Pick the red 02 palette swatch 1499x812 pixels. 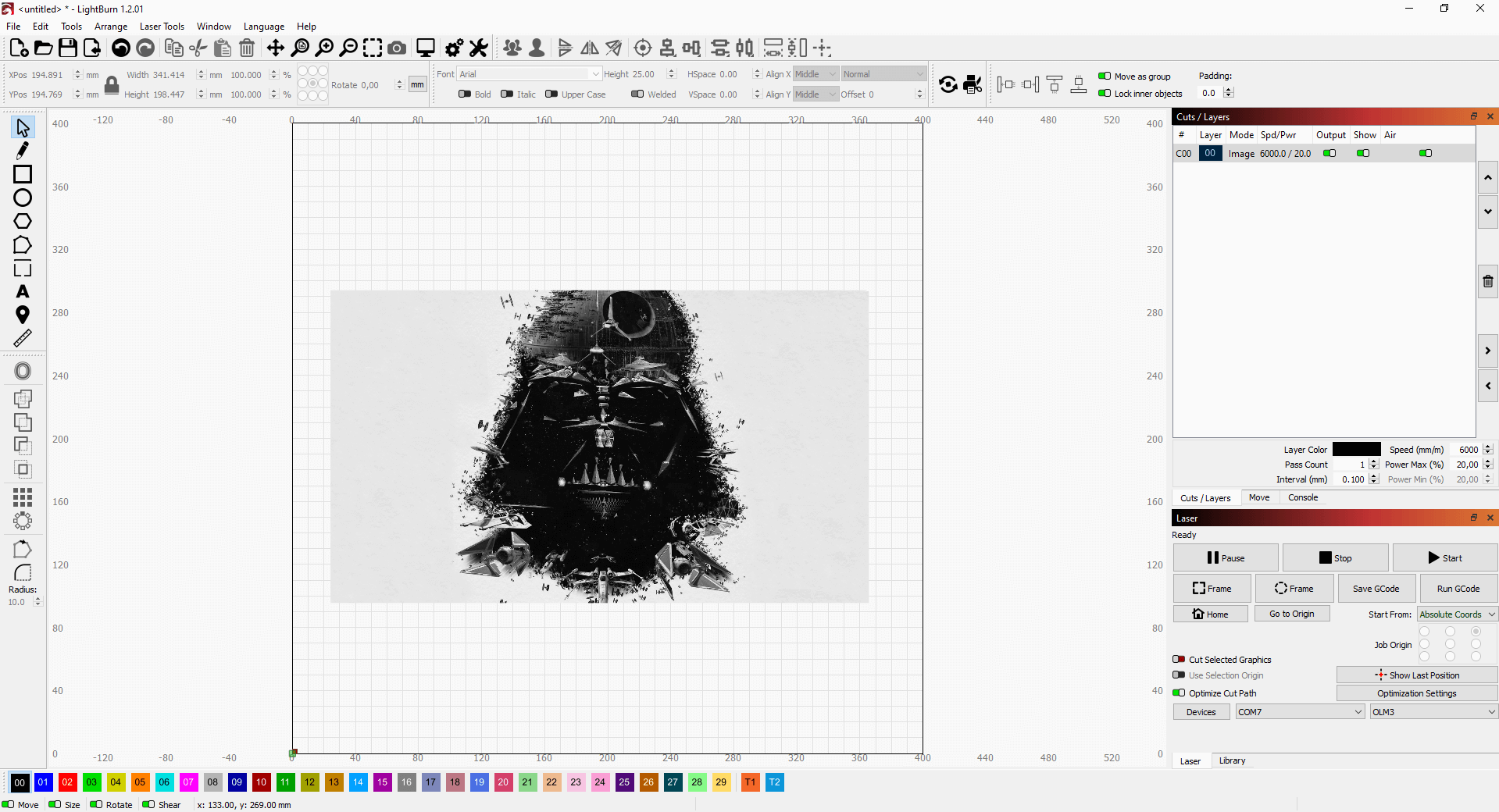tap(68, 782)
